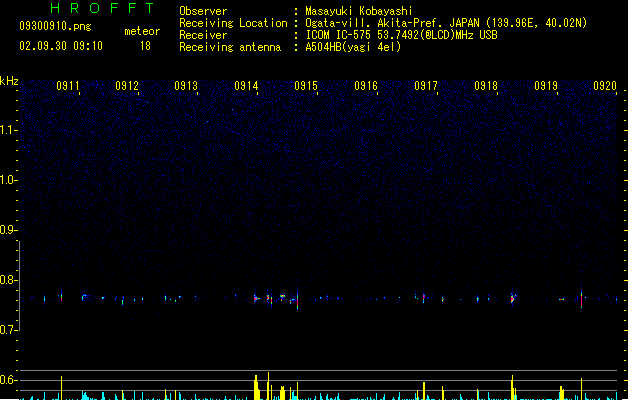This screenshot has width=629, height=400.
Task: Click the 0.6 frequency axis label
Action: tap(8, 380)
